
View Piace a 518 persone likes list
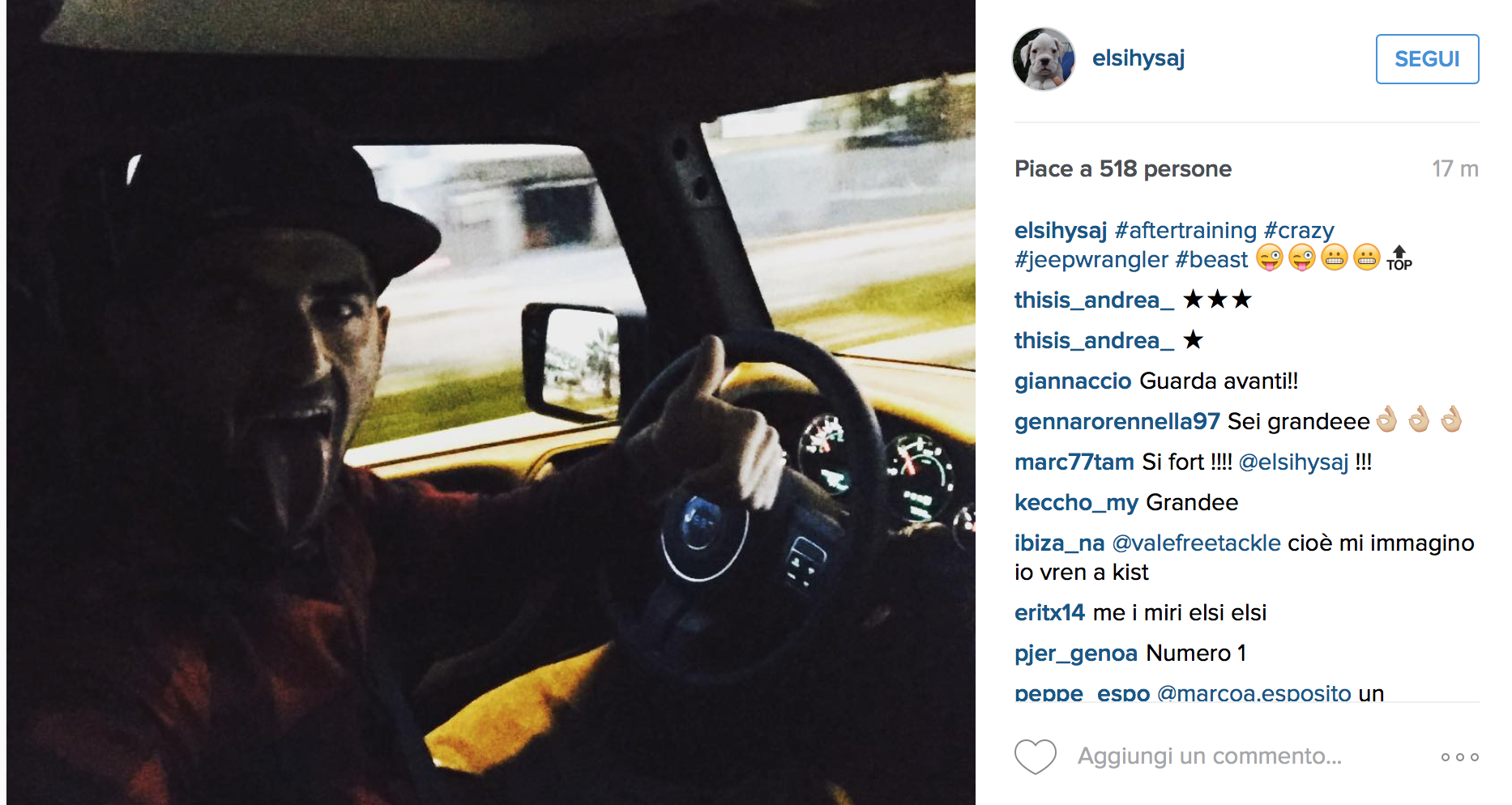[x=1122, y=168]
